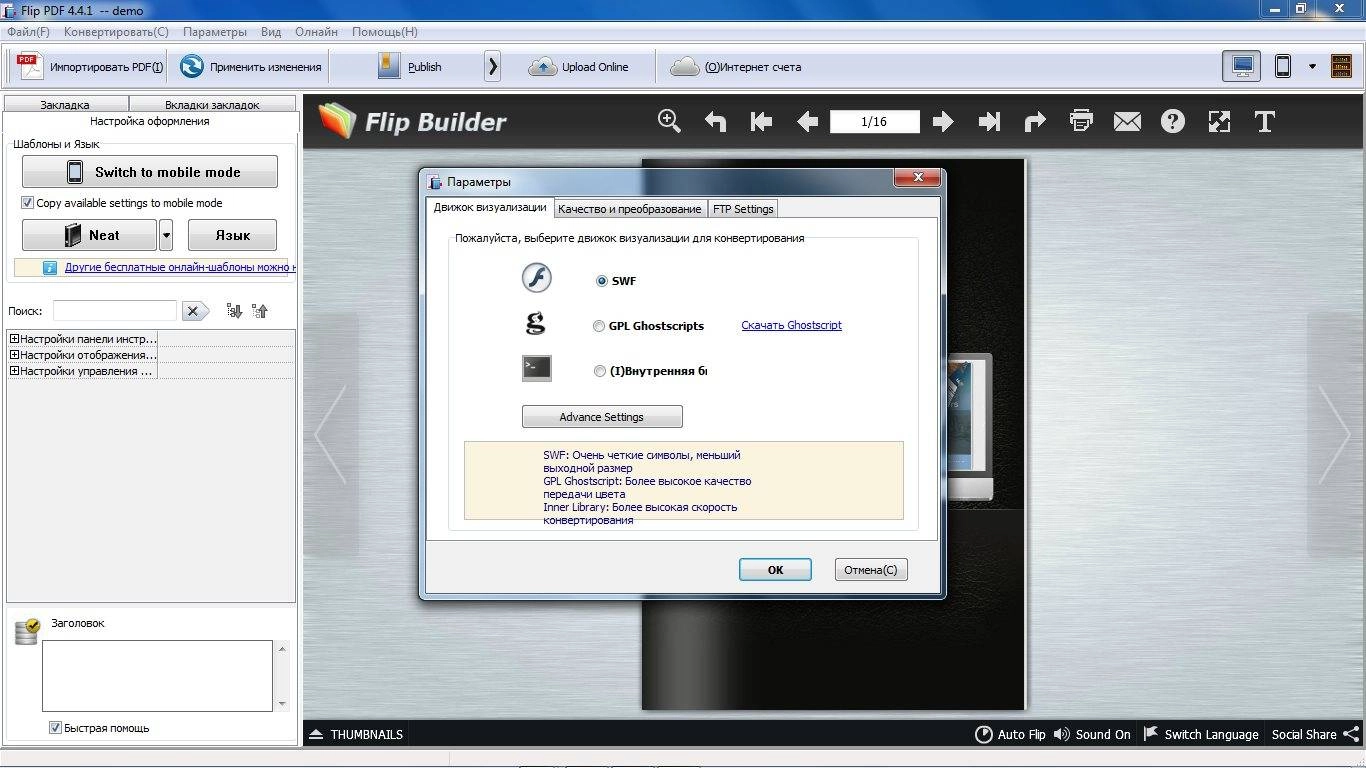Click expand-all tree icon next to search
Viewport: 1366px width, 768px height.
coord(234,311)
